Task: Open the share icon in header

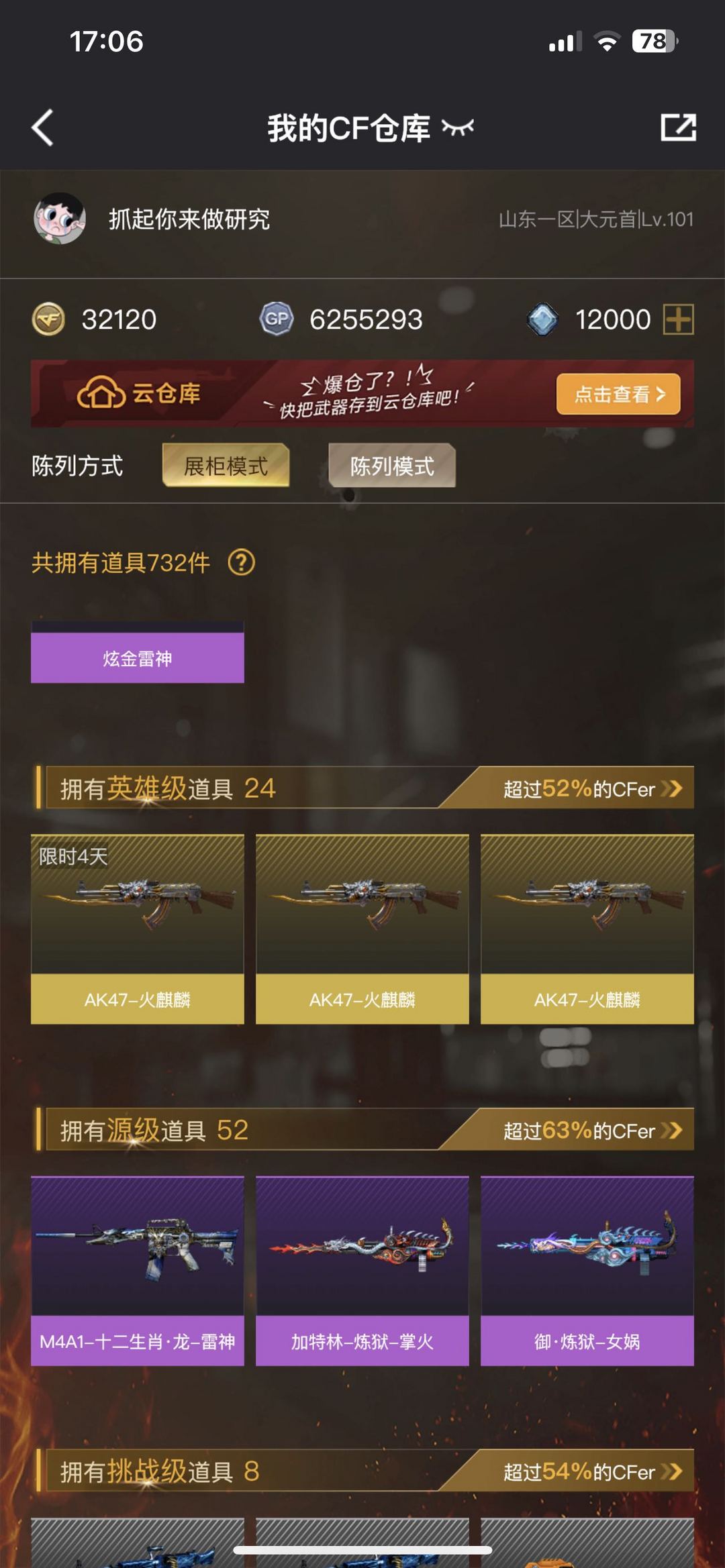Action: coord(678,127)
